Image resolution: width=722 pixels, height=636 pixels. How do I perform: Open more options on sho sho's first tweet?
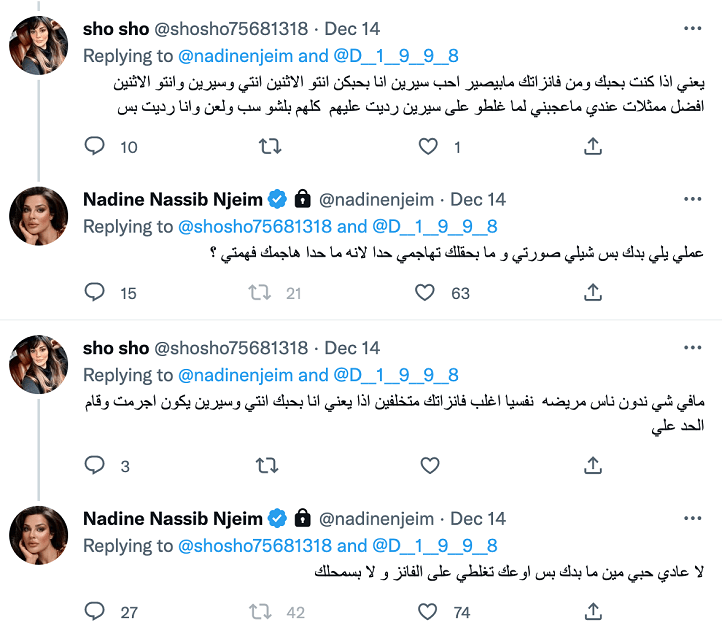[689, 29]
